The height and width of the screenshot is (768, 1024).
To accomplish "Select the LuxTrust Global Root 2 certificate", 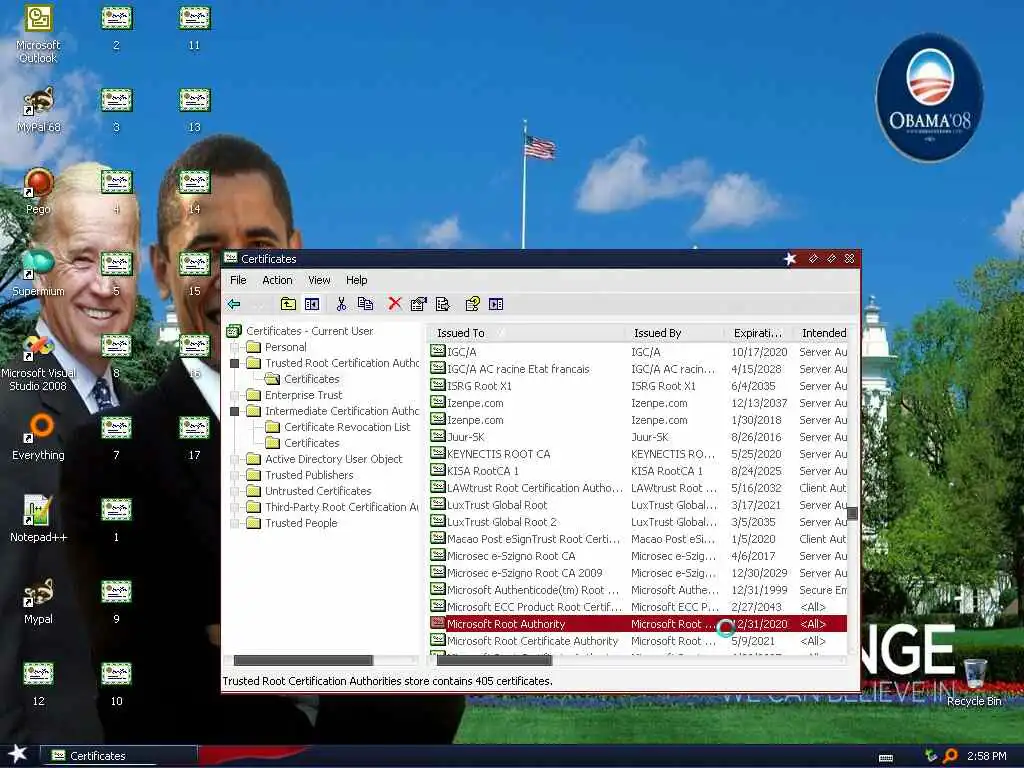I will pyautogui.click(x=638, y=522).
